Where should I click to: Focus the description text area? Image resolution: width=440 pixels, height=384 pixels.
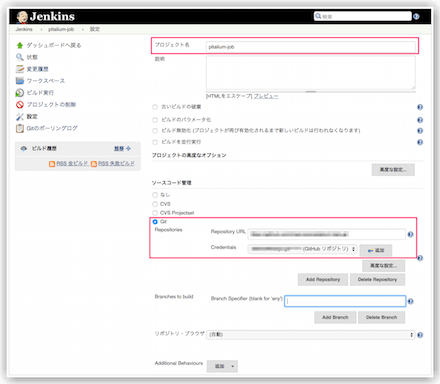point(311,72)
